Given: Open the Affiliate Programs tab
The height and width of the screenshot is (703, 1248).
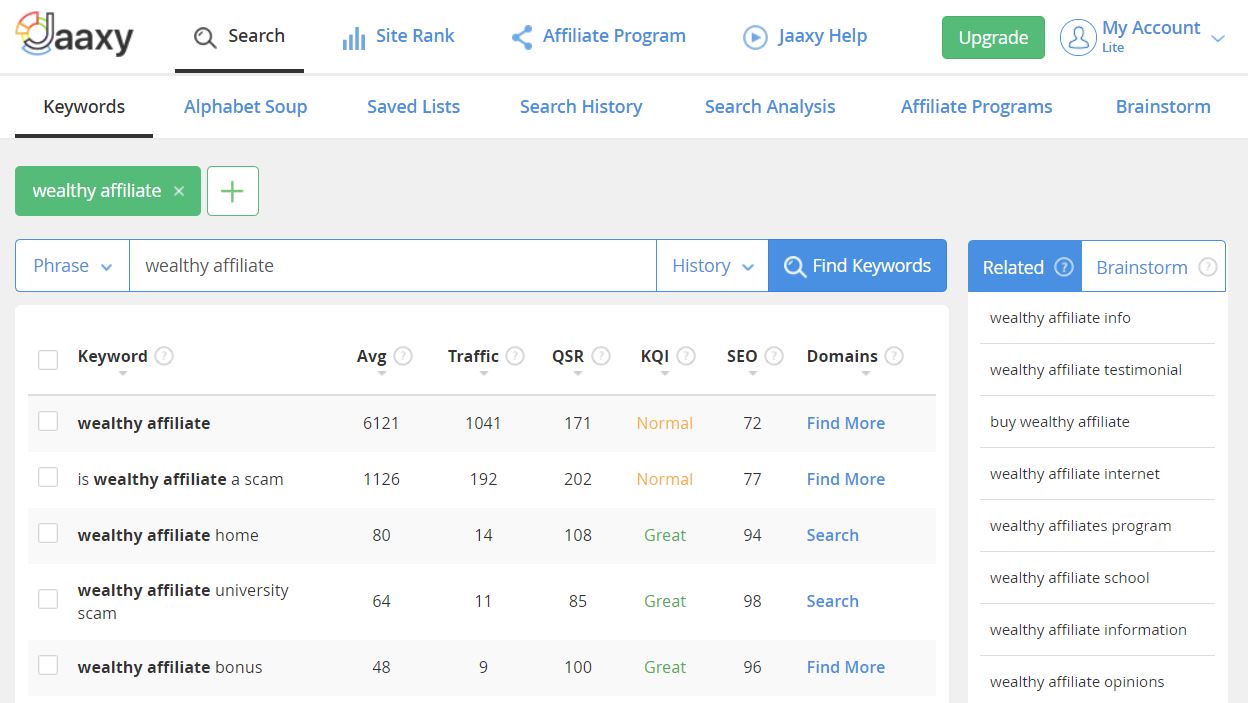Looking at the screenshot, I should [x=977, y=107].
